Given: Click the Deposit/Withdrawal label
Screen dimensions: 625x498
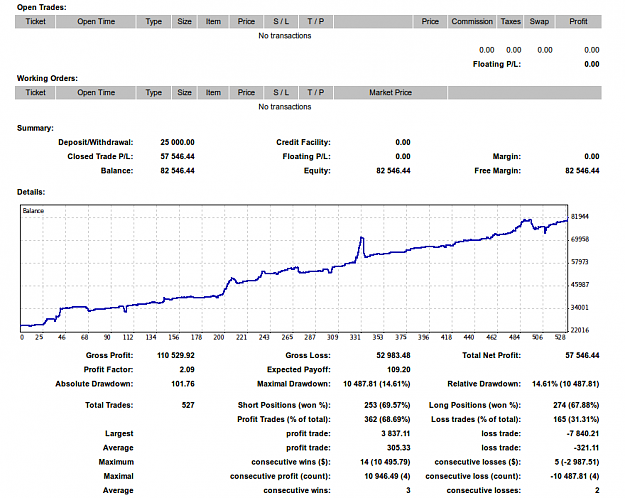Looking at the screenshot, I should 96,142.
